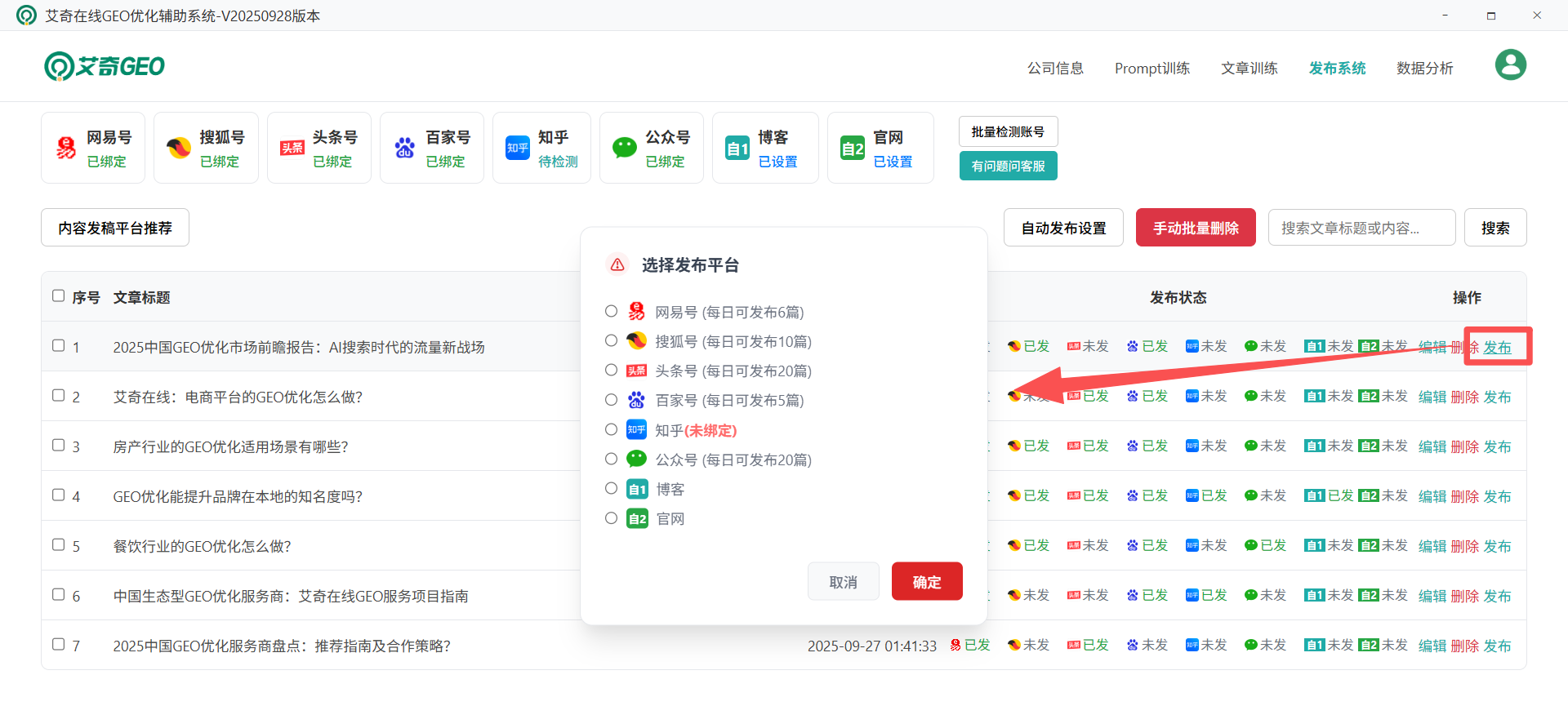
Task: Open the 知乎 待检测 platform card
Action: coord(541,148)
